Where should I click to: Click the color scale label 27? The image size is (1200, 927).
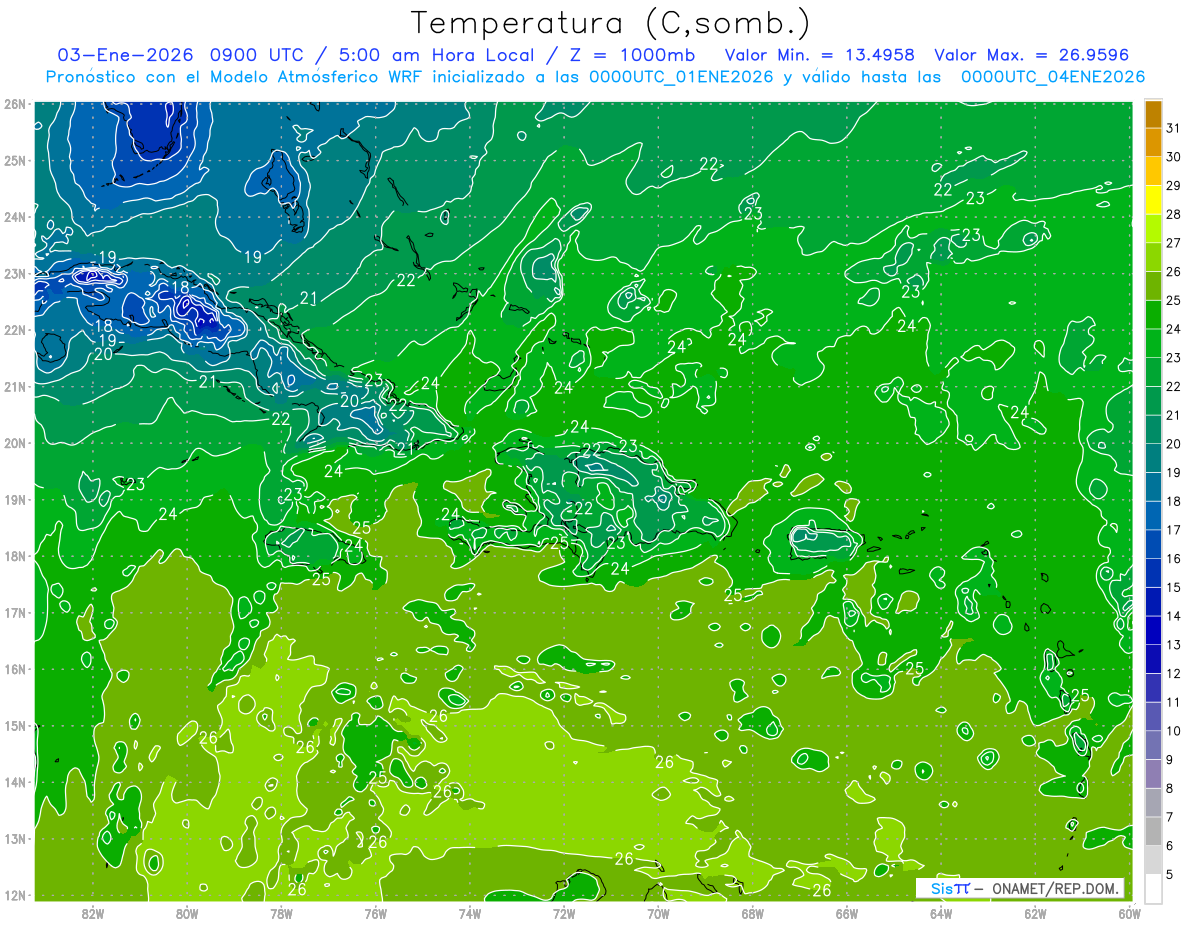pyautogui.click(x=1174, y=242)
